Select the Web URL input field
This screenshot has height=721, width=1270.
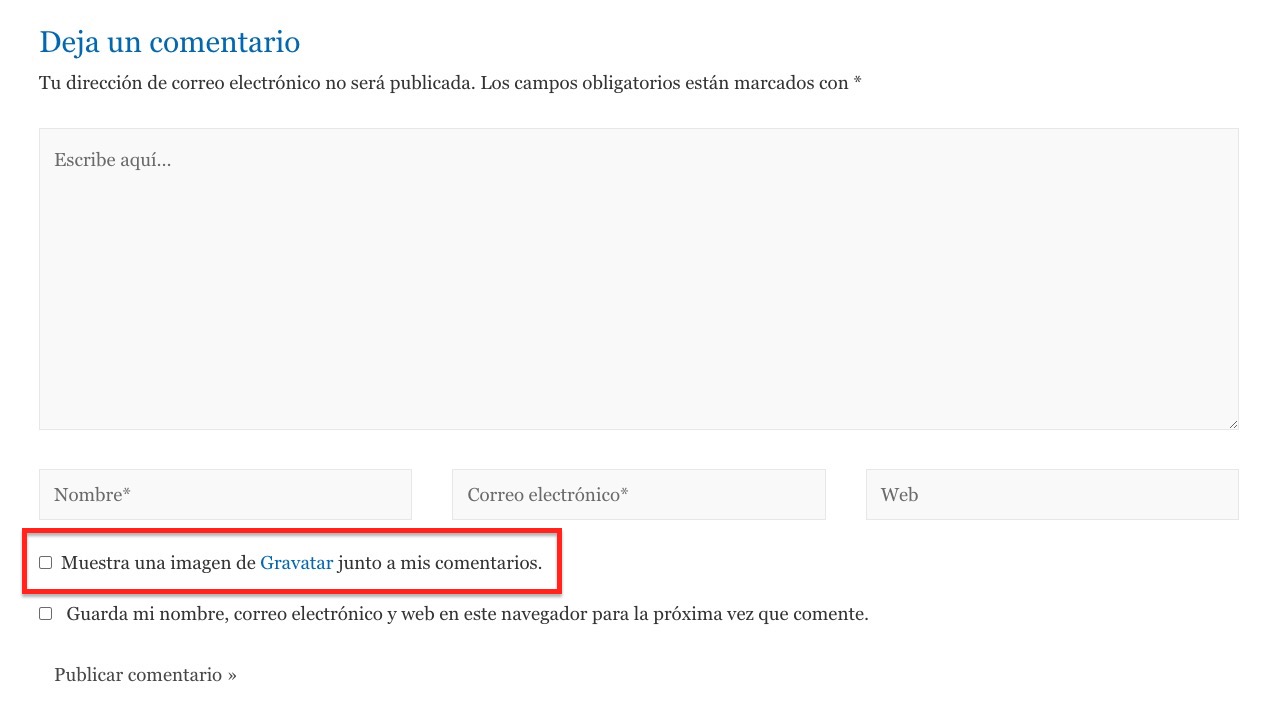(1051, 494)
